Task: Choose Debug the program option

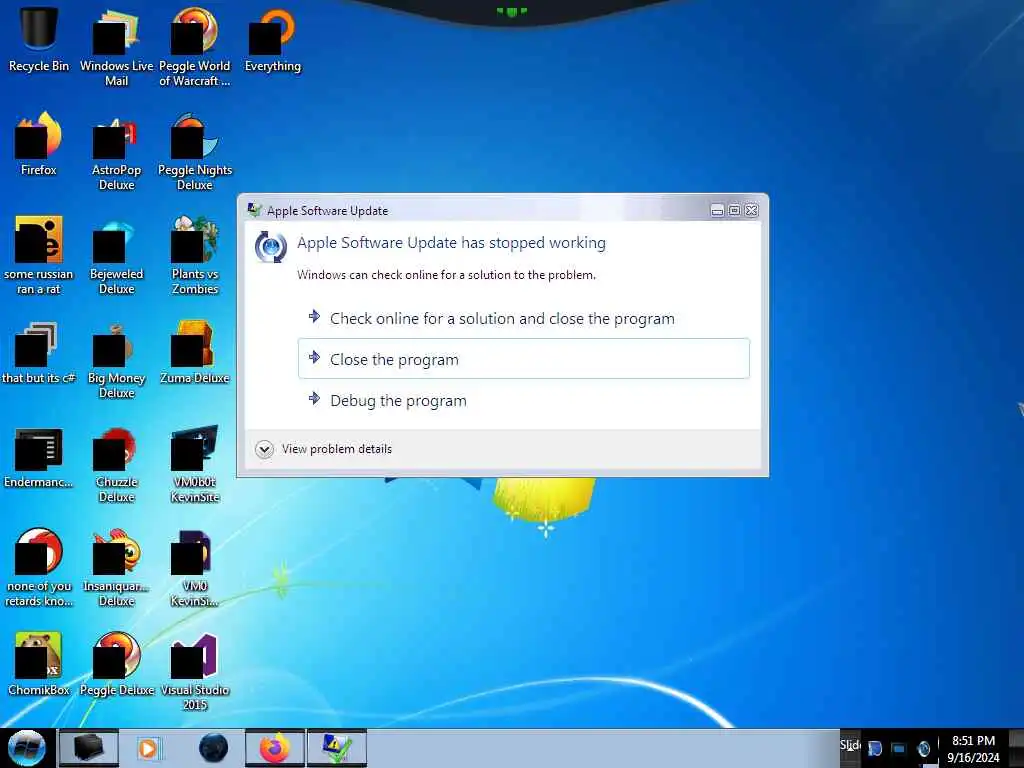Action: 524,400
